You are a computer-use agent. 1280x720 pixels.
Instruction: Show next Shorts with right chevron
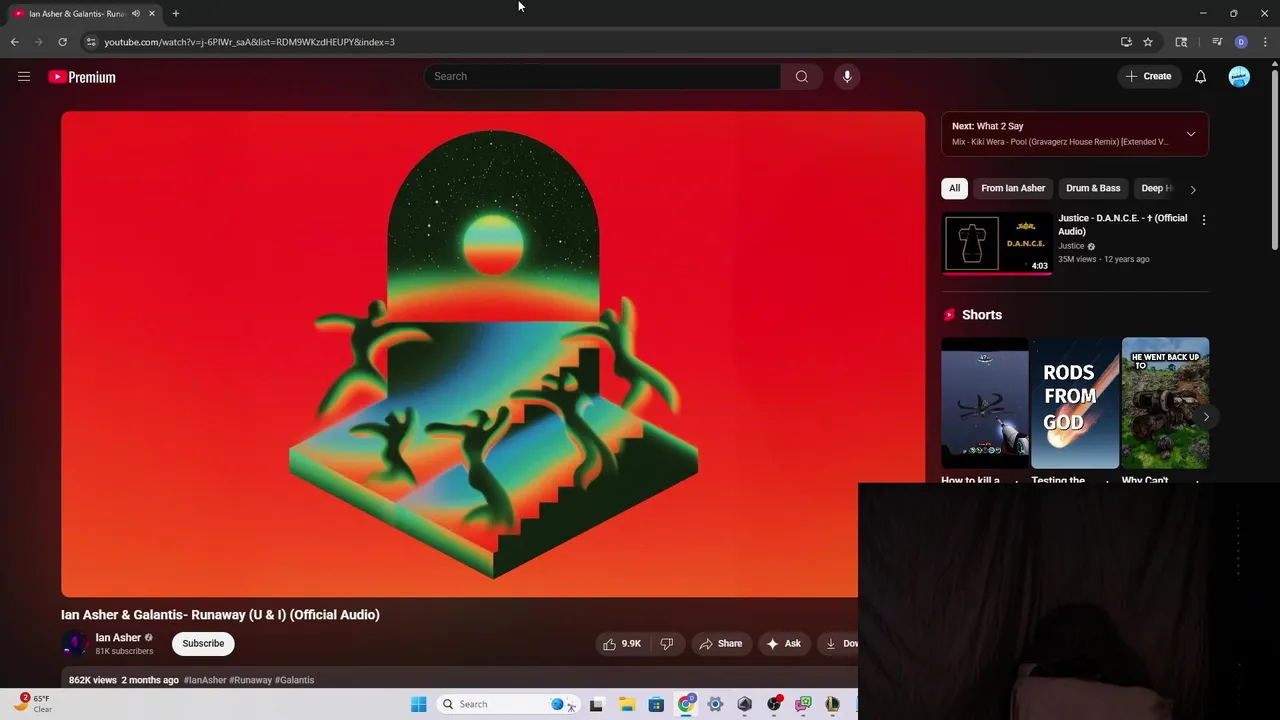pyautogui.click(x=1206, y=417)
